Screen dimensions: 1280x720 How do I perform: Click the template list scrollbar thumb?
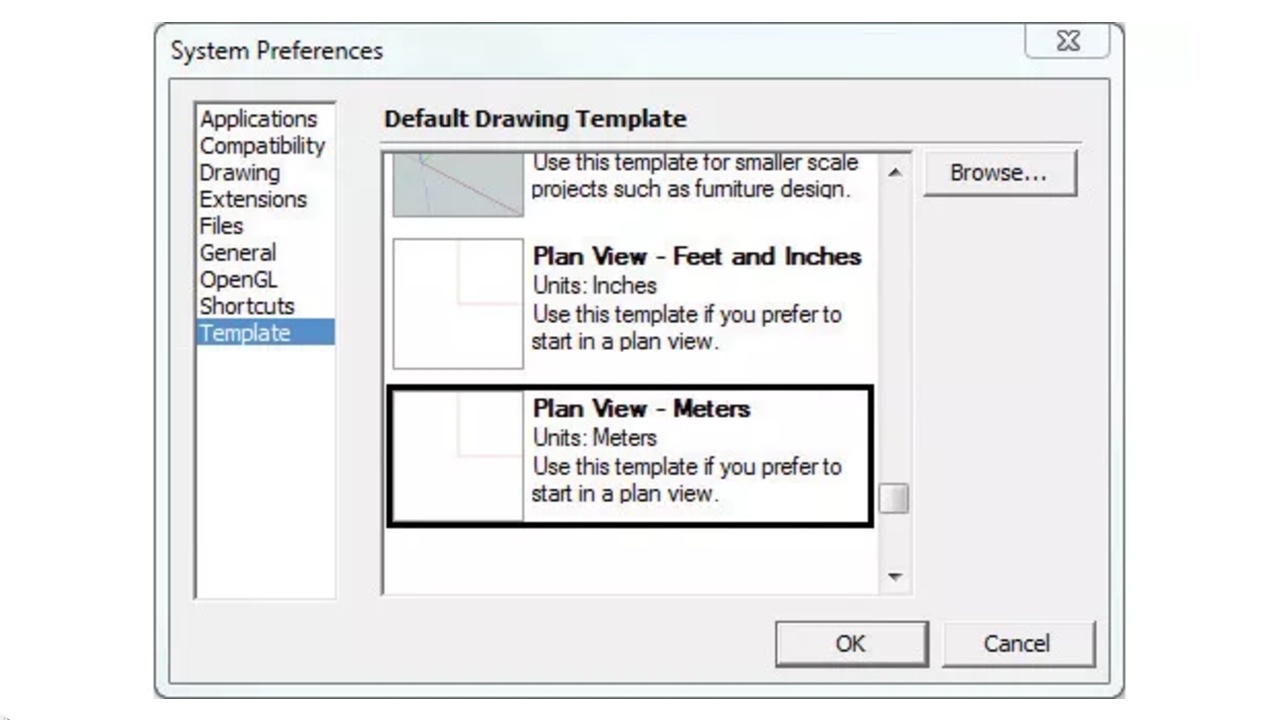pos(894,498)
